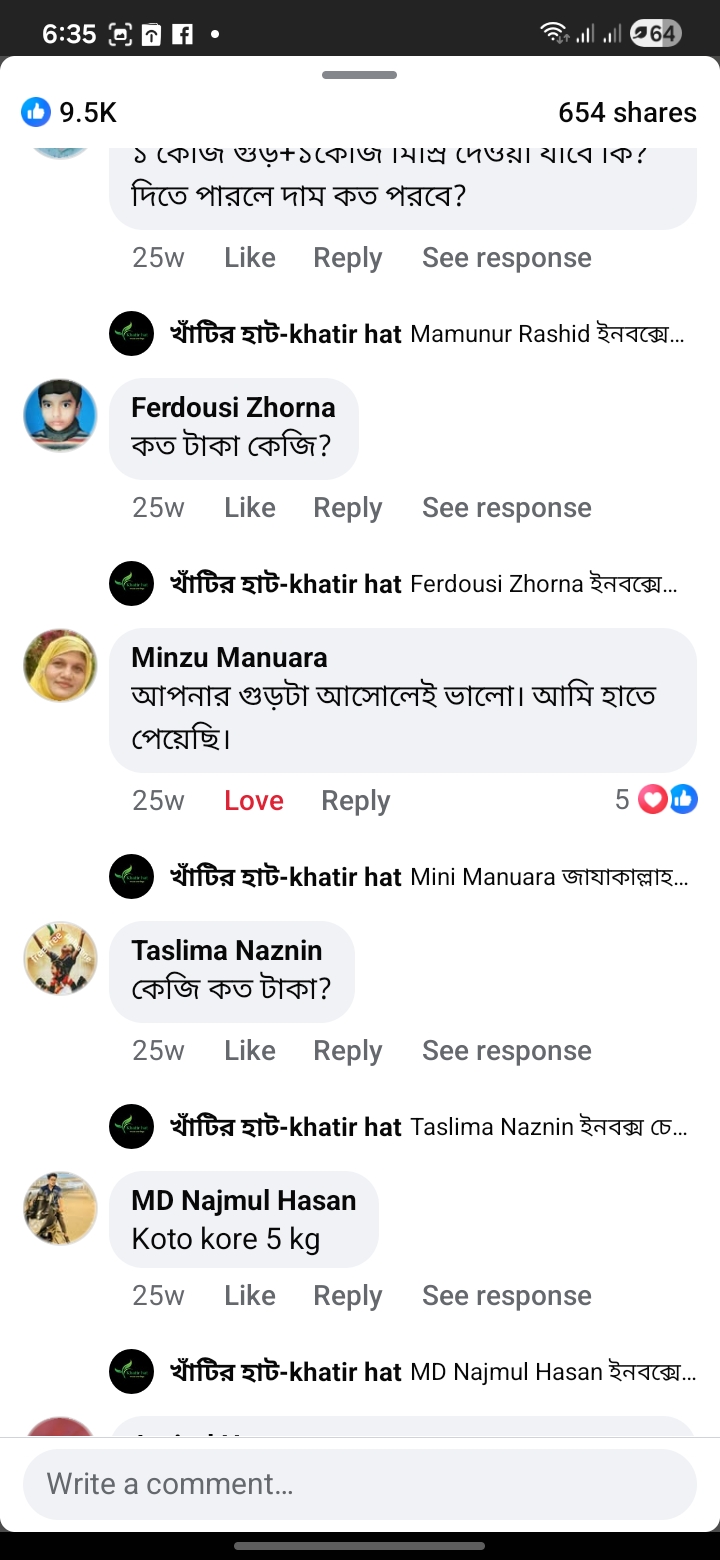Tap MD Najmul Hasan's avatar
Viewport: 720px width, 1560px height.
60,1208
